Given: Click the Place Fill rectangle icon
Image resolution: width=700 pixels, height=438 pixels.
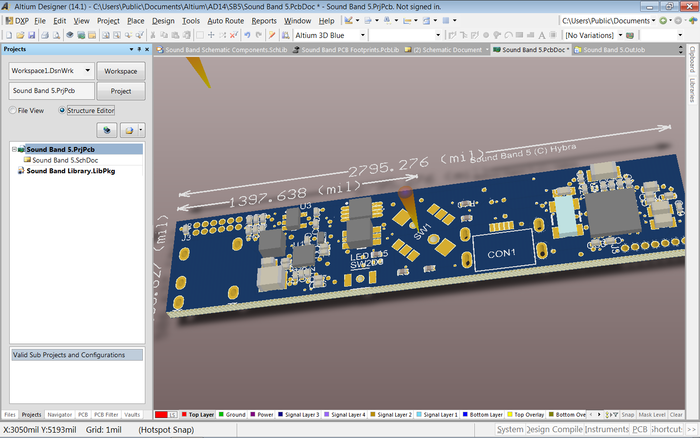Looking at the screenshot, I should tap(519, 35).
